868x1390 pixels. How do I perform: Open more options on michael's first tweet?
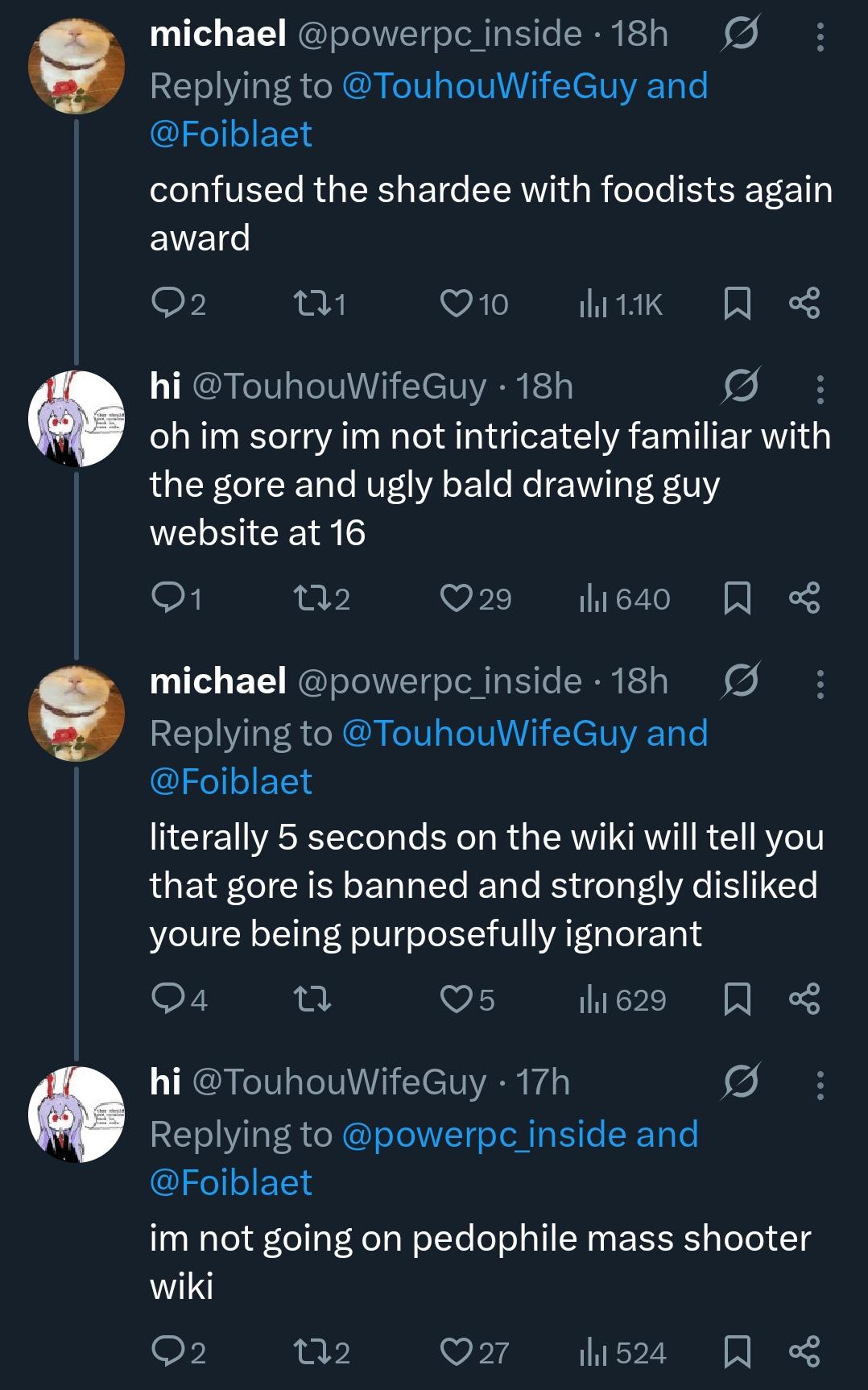[820, 37]
